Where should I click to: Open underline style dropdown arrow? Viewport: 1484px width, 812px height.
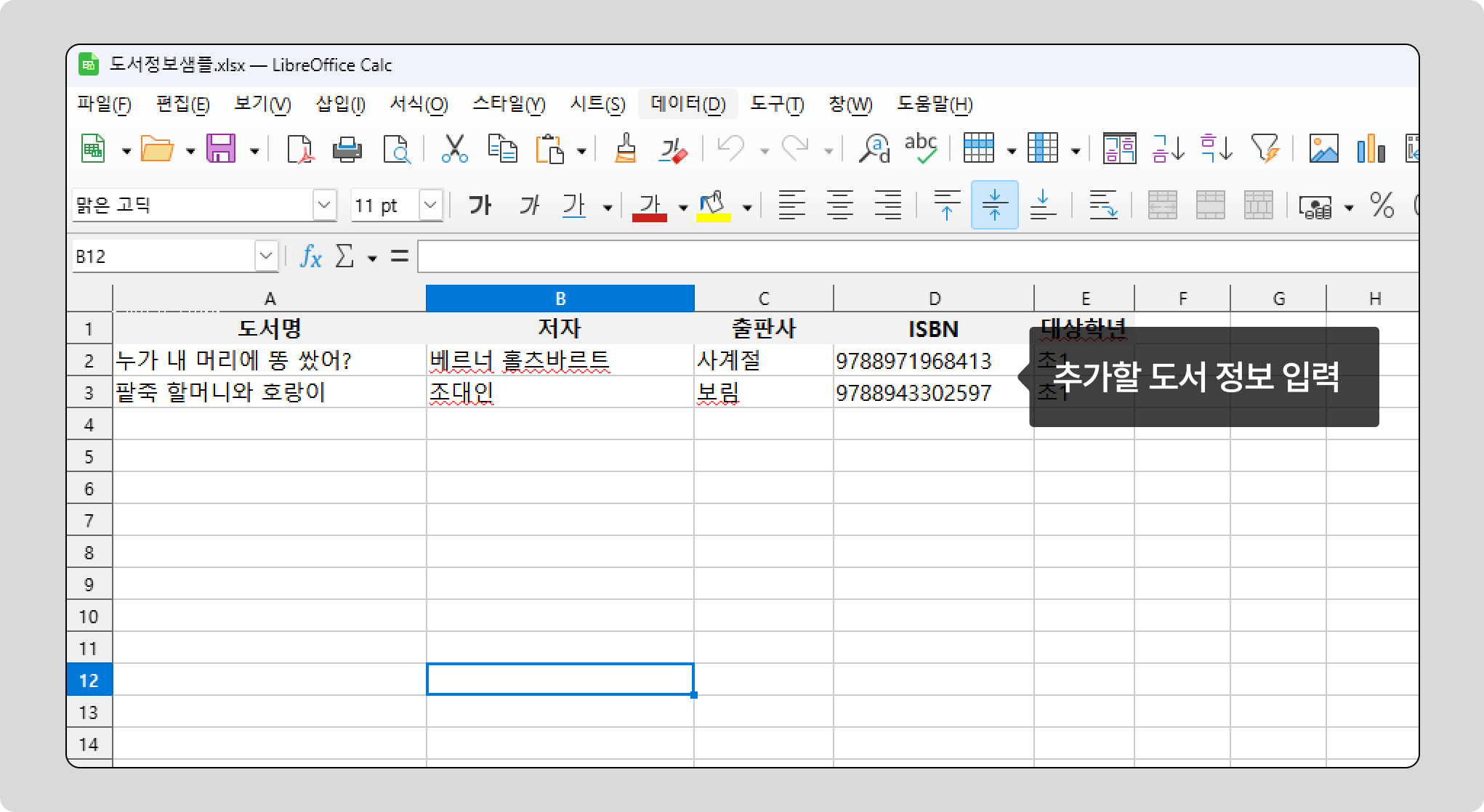[608, 208]
